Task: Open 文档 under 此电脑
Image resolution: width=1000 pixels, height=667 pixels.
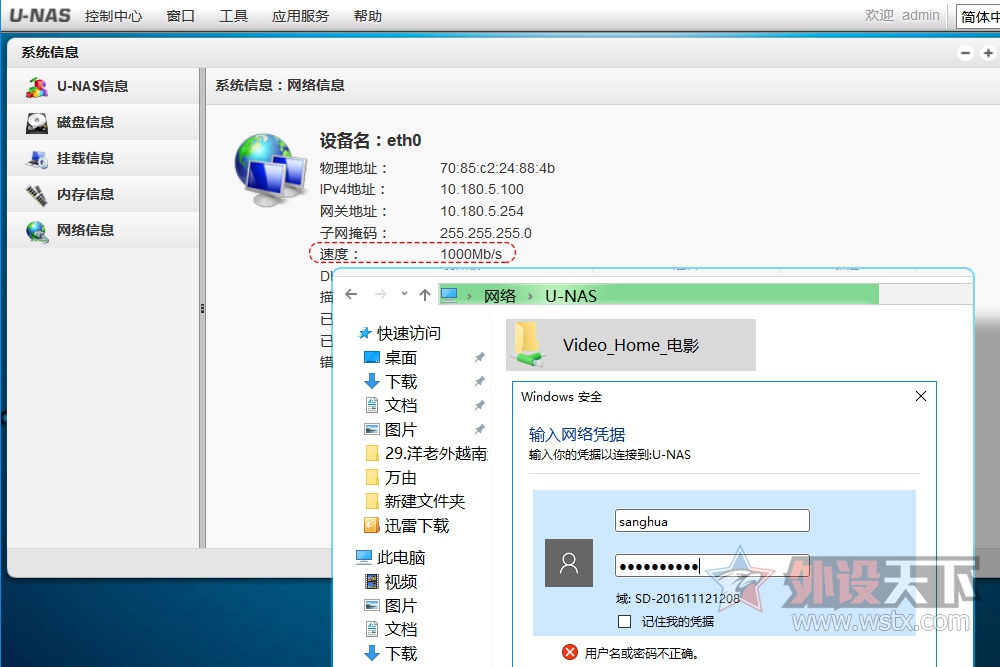Action: point(401,629)
